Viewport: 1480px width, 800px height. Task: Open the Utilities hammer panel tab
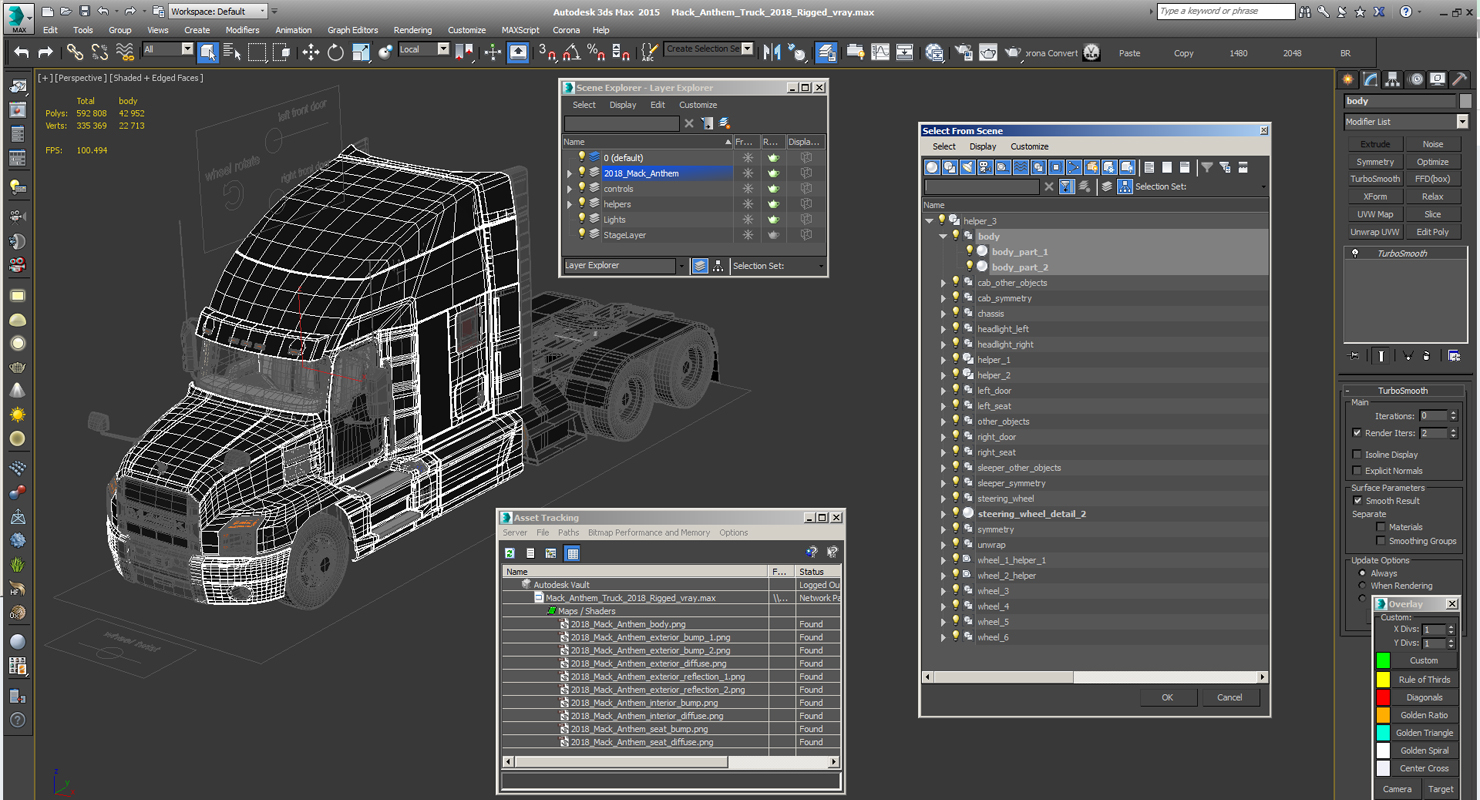1459,79
